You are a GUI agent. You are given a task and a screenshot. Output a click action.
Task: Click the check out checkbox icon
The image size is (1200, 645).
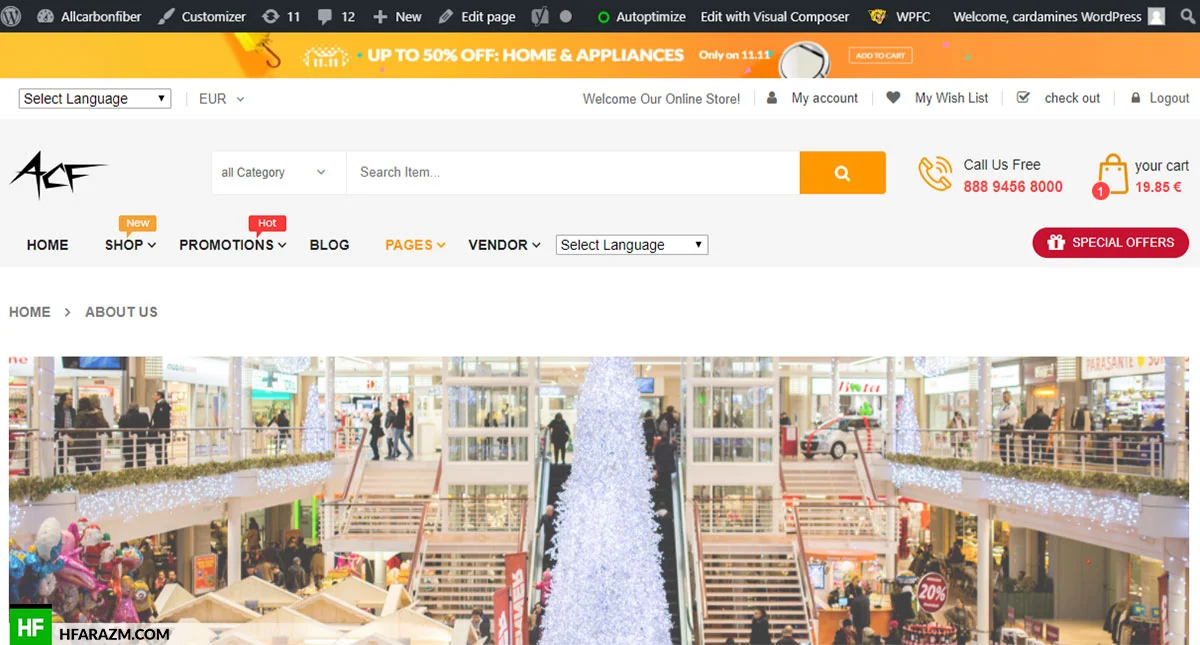[1023, 98]
